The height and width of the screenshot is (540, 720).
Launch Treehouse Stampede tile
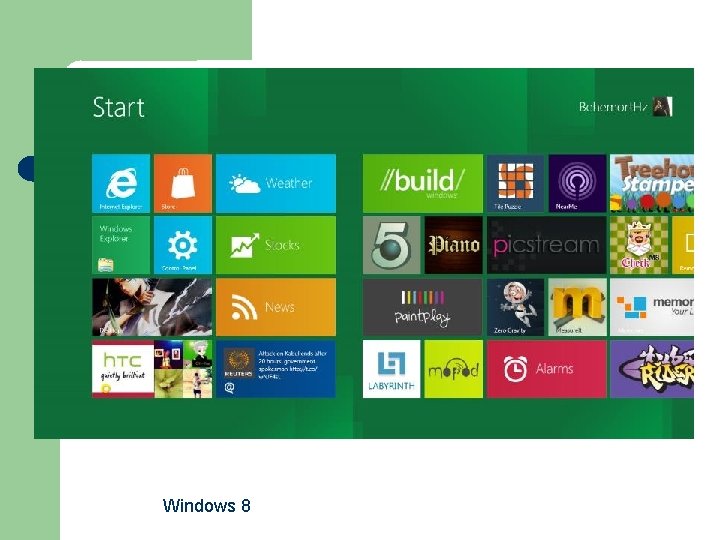coord(652,183)
